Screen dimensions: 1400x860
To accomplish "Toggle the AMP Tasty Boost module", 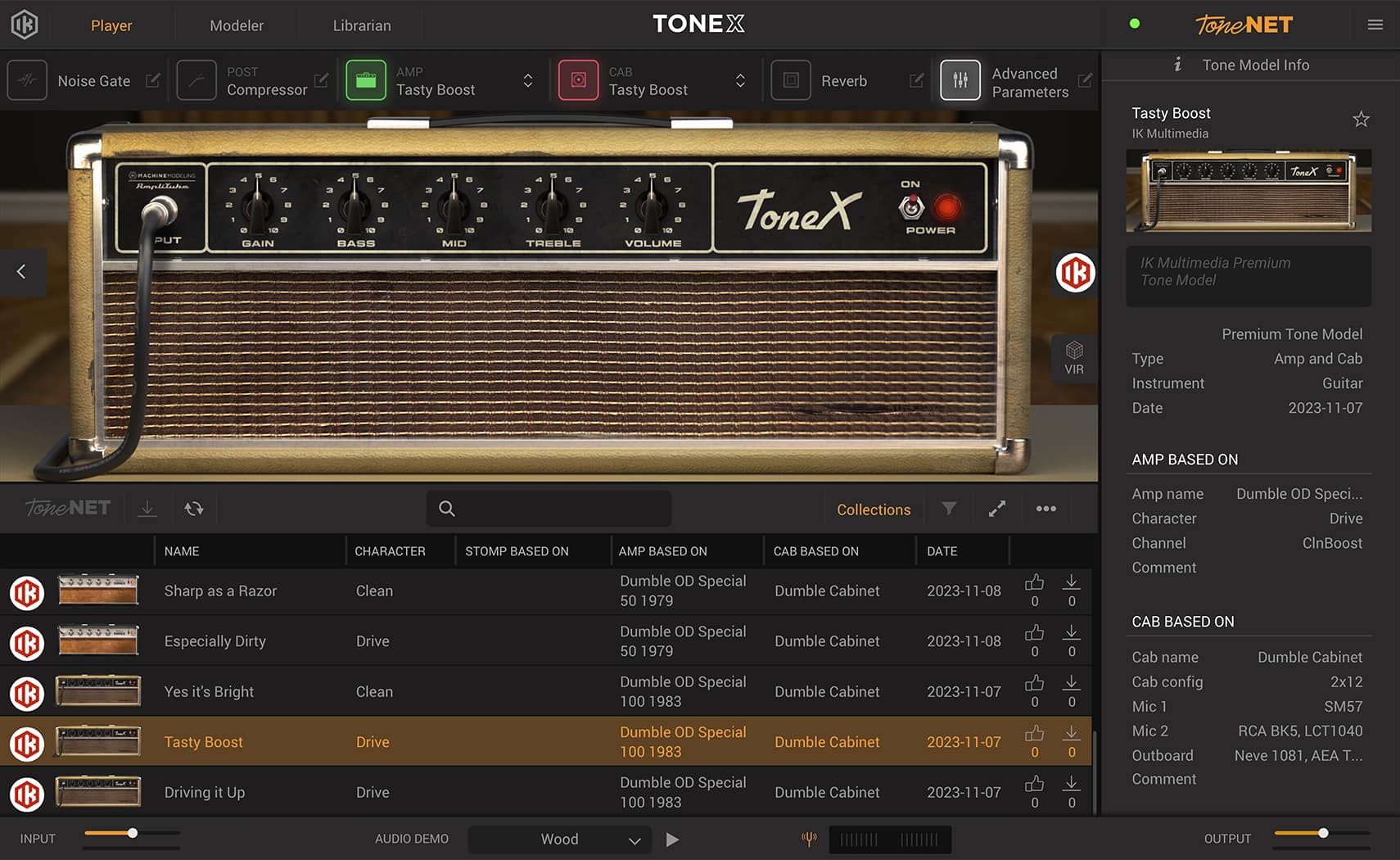I will coord(366,80).
